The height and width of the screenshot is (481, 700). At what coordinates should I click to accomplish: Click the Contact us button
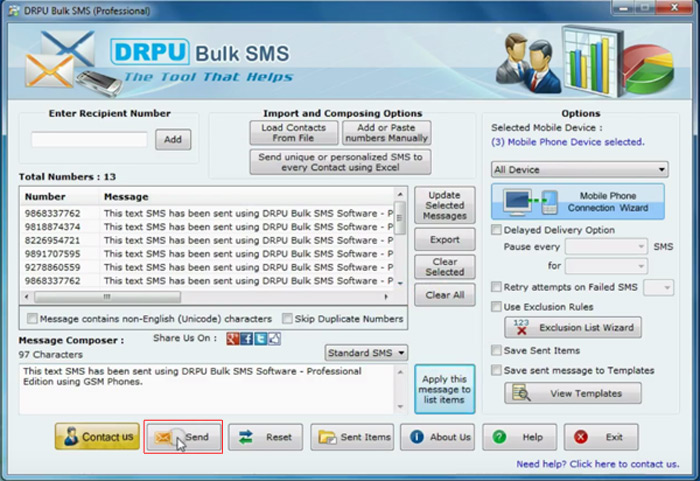click(x=97, y=436)
